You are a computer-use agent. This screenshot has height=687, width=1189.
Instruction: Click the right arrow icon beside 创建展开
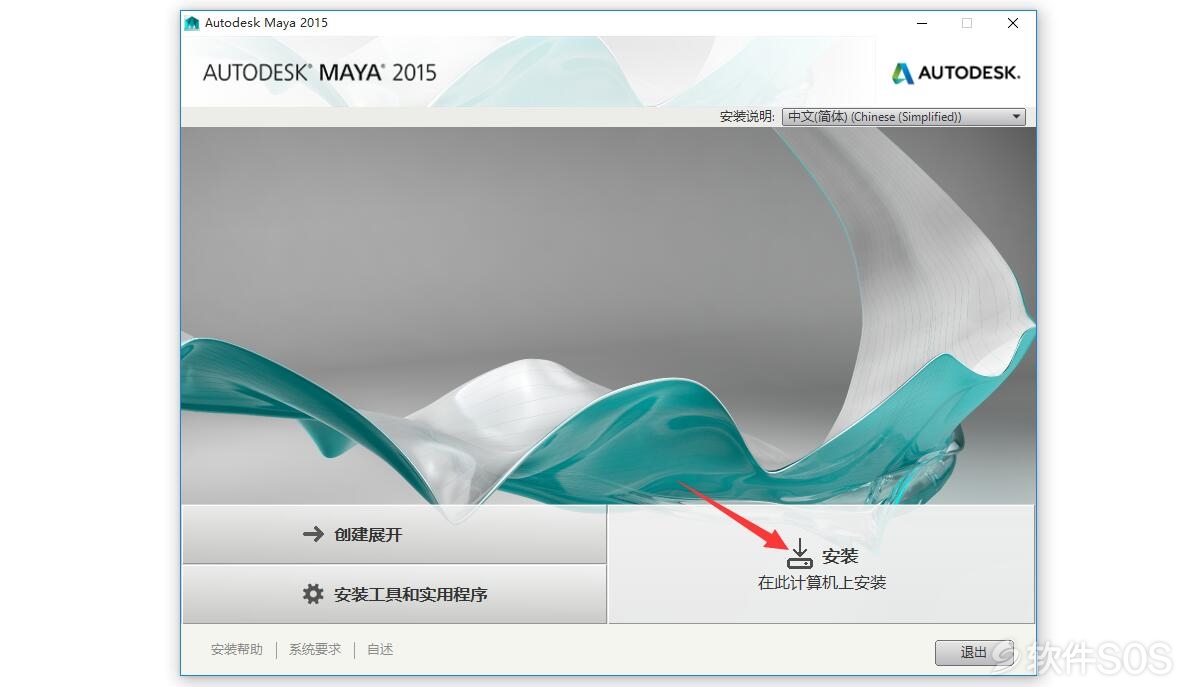[313, 535]
